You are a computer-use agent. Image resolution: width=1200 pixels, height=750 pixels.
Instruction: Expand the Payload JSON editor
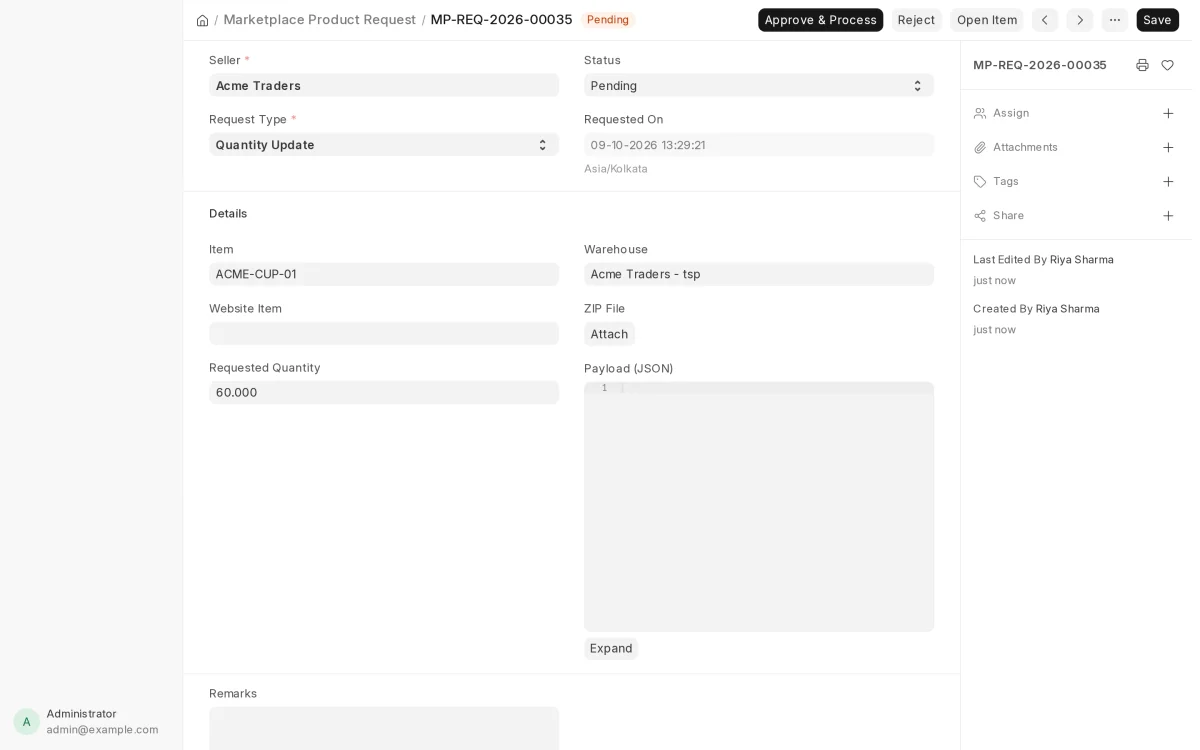(x=611, y=648)
